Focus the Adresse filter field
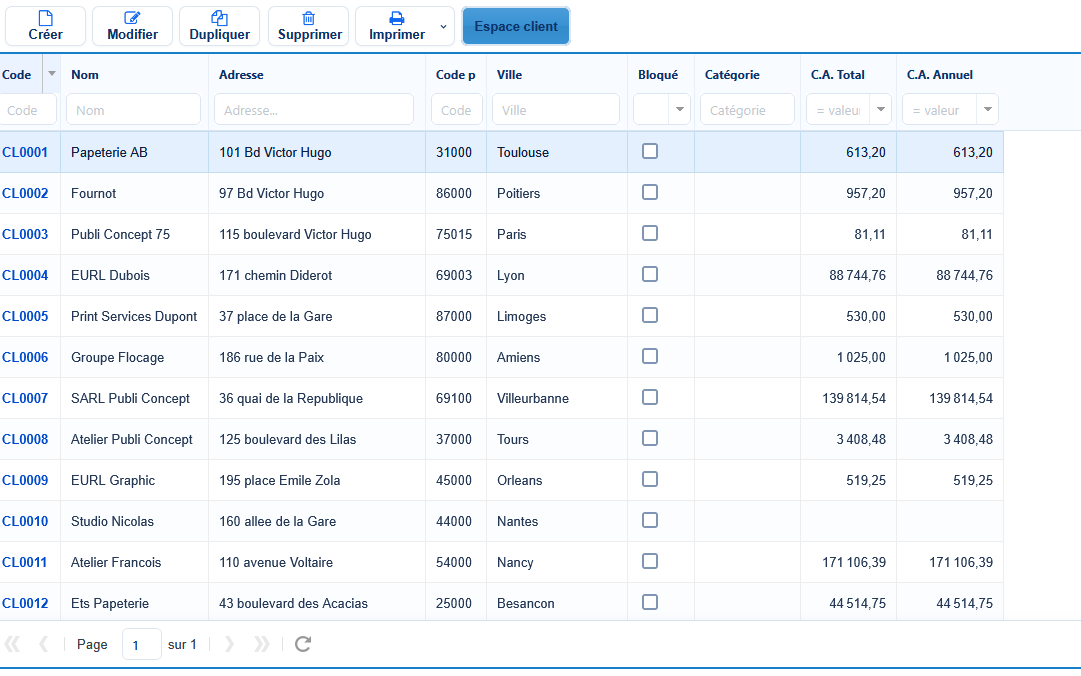Viewport: 1081px width, 676px height. [314, 110]
